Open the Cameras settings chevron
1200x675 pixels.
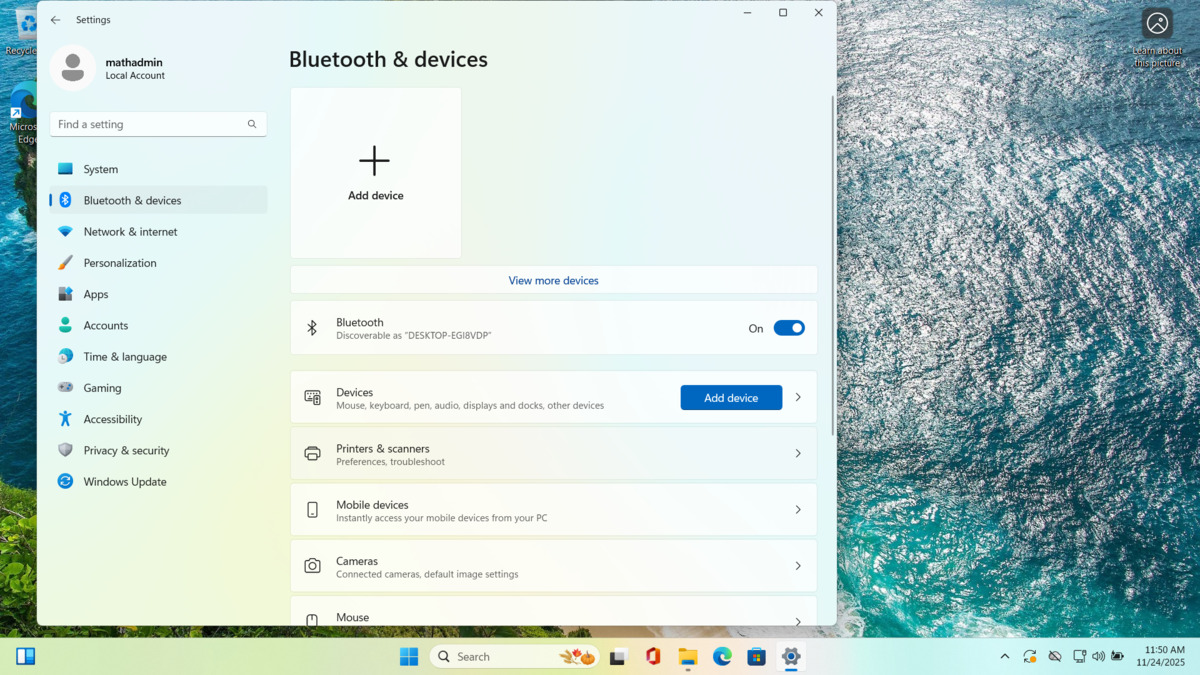[798, 566]
